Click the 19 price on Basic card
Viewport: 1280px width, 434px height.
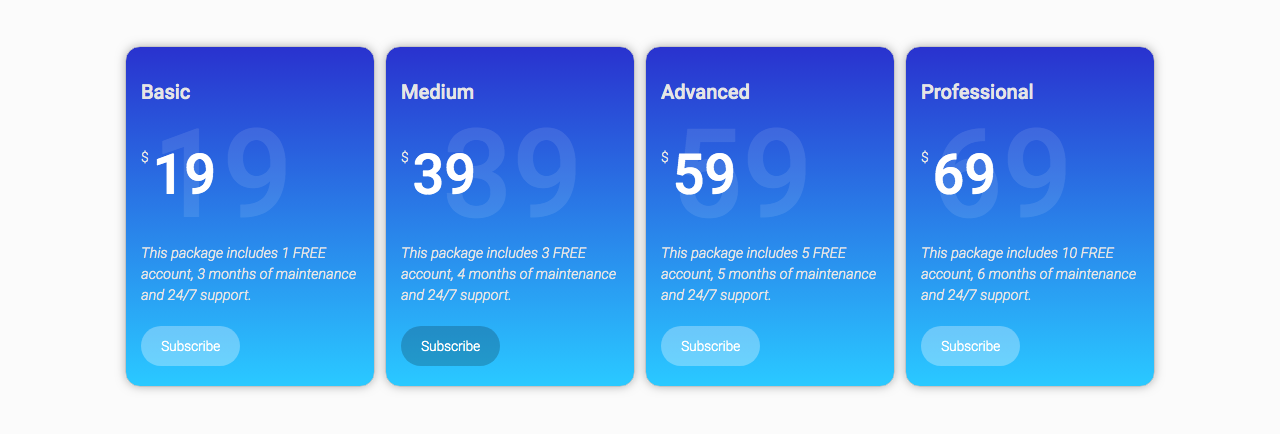[185, 175]
